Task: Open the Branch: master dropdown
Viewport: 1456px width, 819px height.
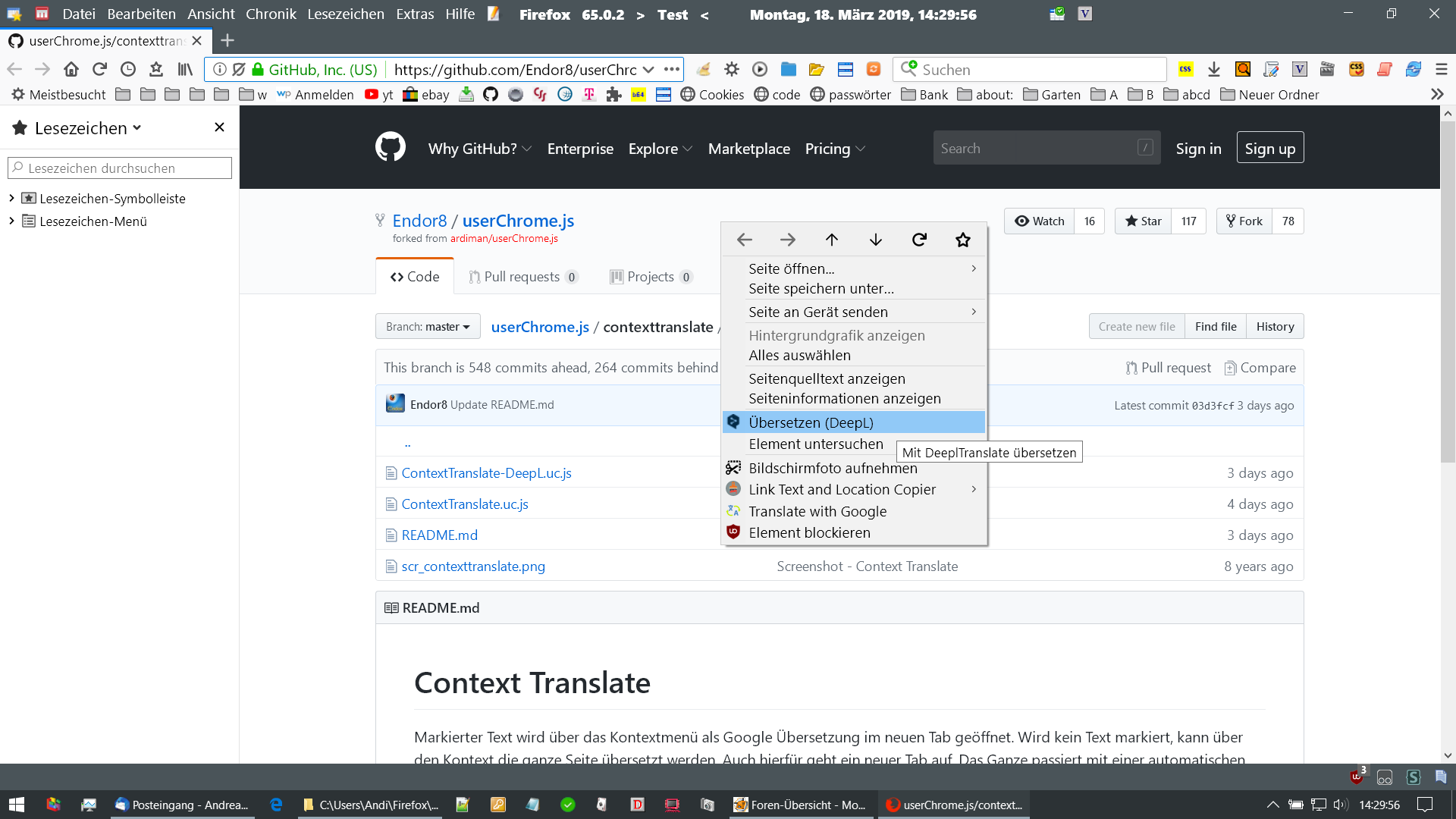Action: [428, 326]
